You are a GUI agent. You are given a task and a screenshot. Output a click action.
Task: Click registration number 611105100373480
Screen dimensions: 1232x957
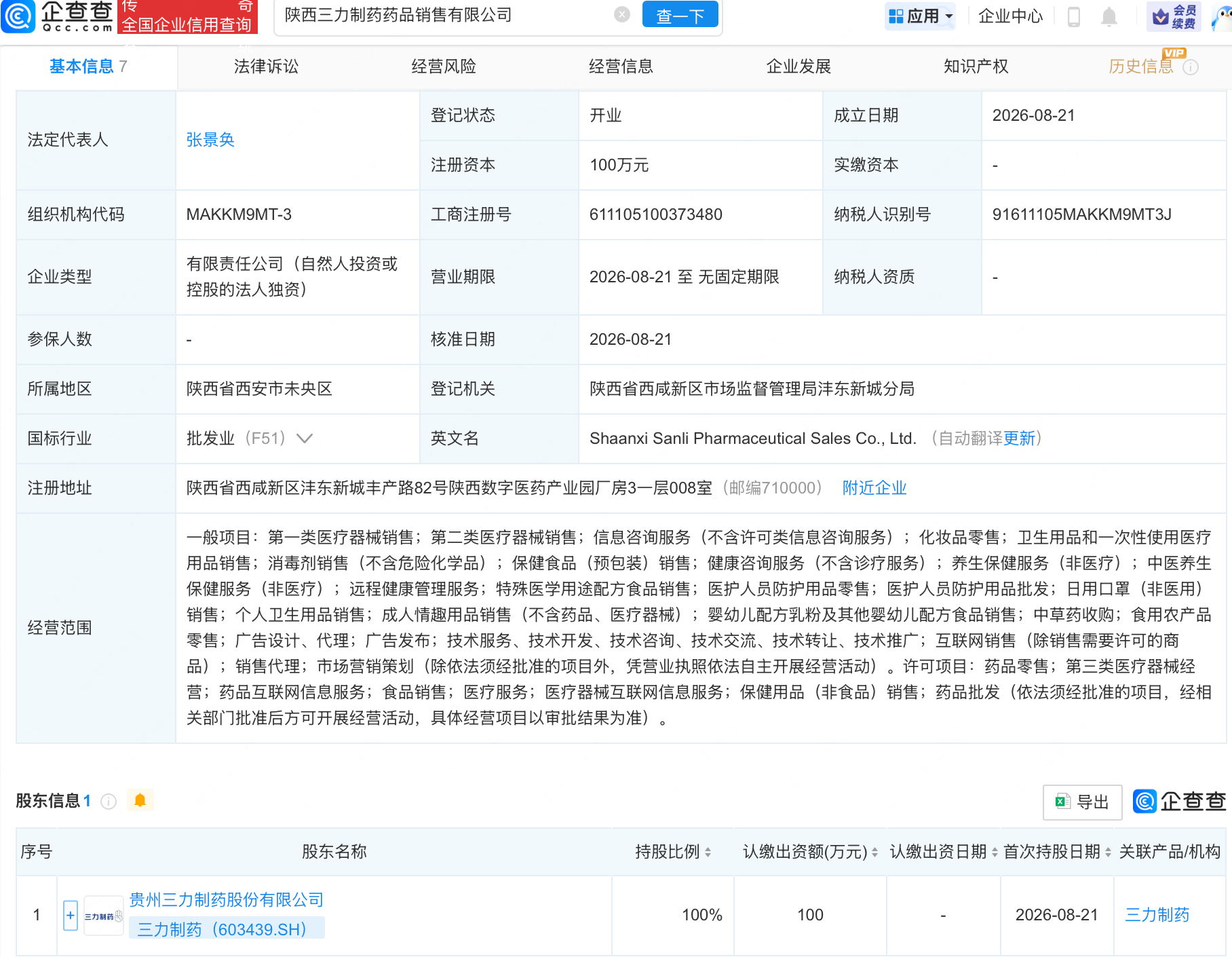[x=656, y=214]
